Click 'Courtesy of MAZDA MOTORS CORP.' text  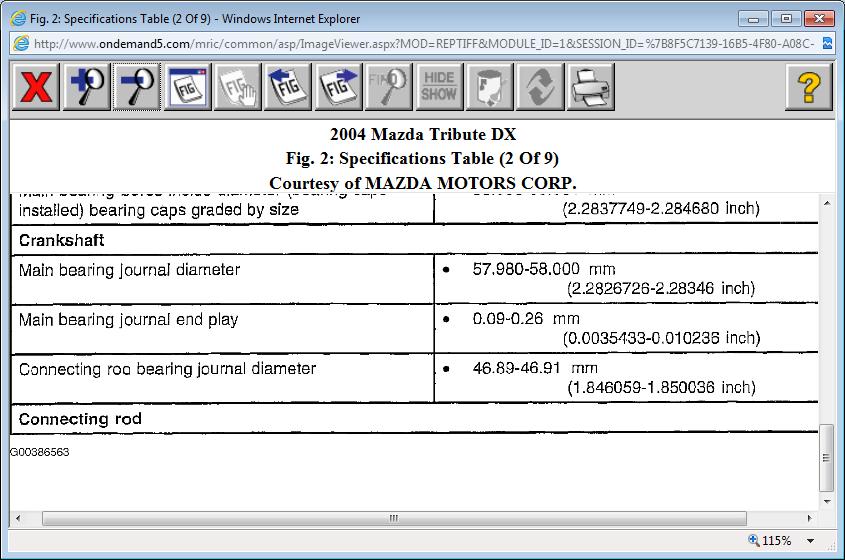[x=422, y=183]
